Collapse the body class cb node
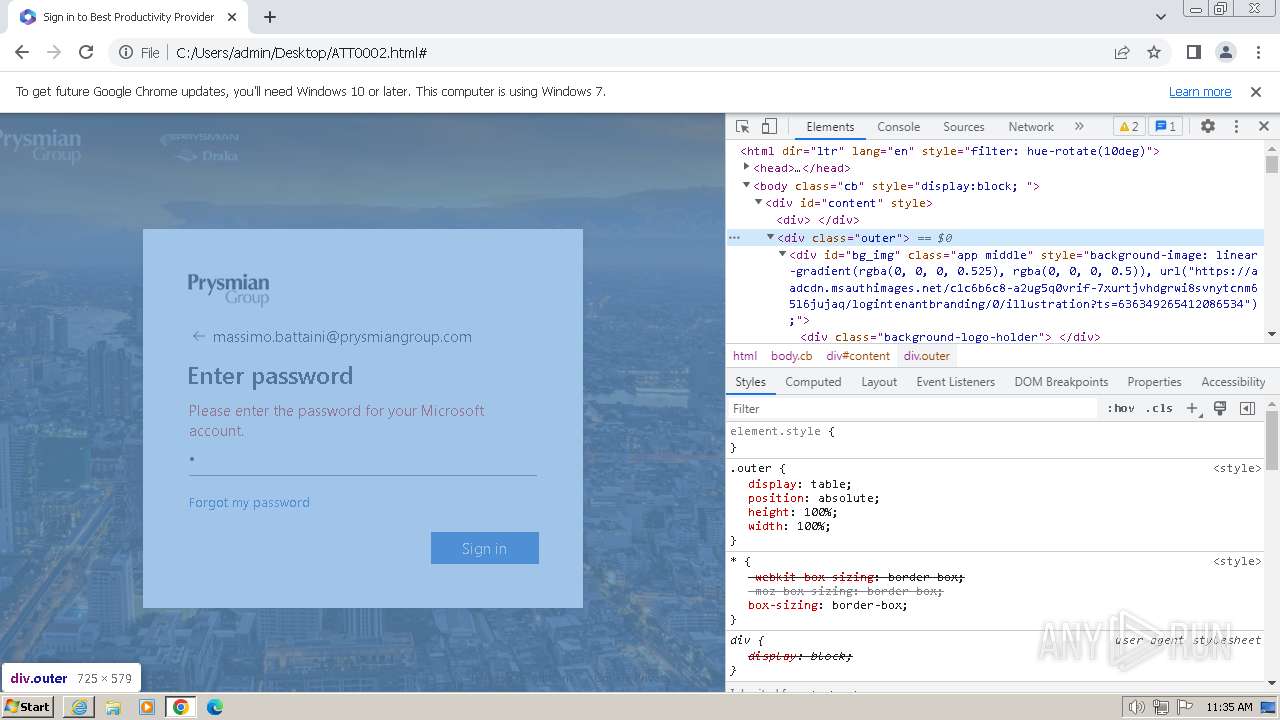This screenshot has height=720, width=1280. (x=746, y=185)
